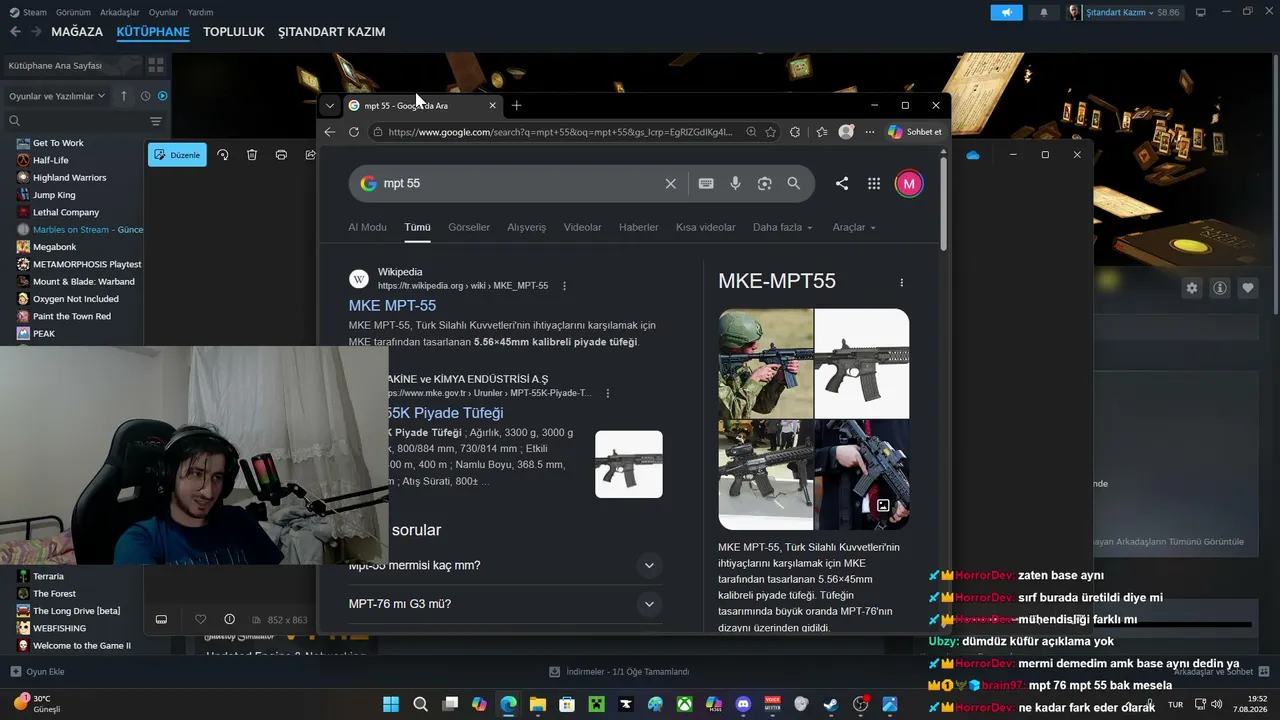This screenshot has height=720, width=1280.
Task: Click the favorite heart in photo viewer
Action: click(200, 619)
